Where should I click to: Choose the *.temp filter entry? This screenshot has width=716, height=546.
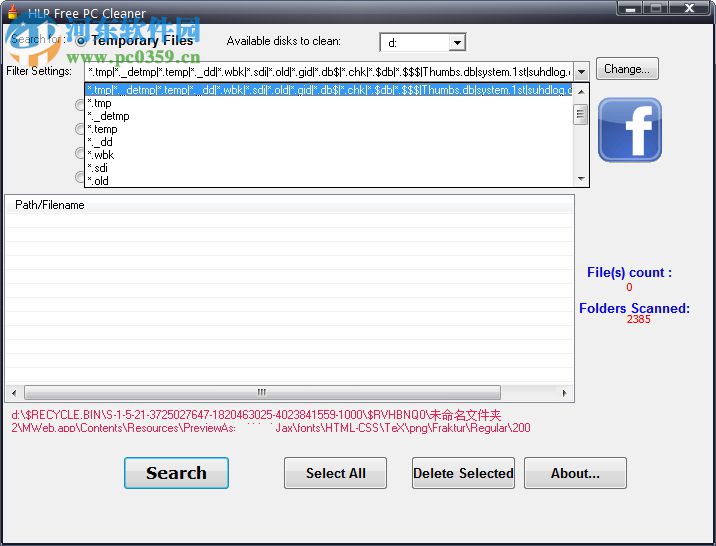329,129
